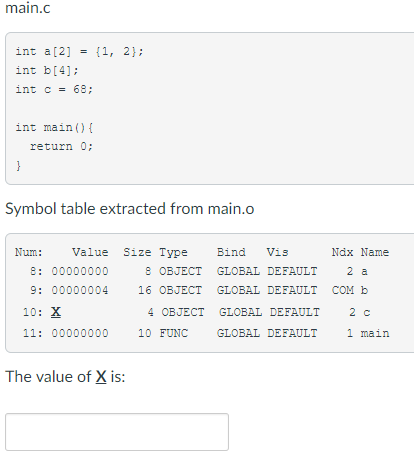
Task: Click the main.c heading text
Action: click(x=28, y=8)
